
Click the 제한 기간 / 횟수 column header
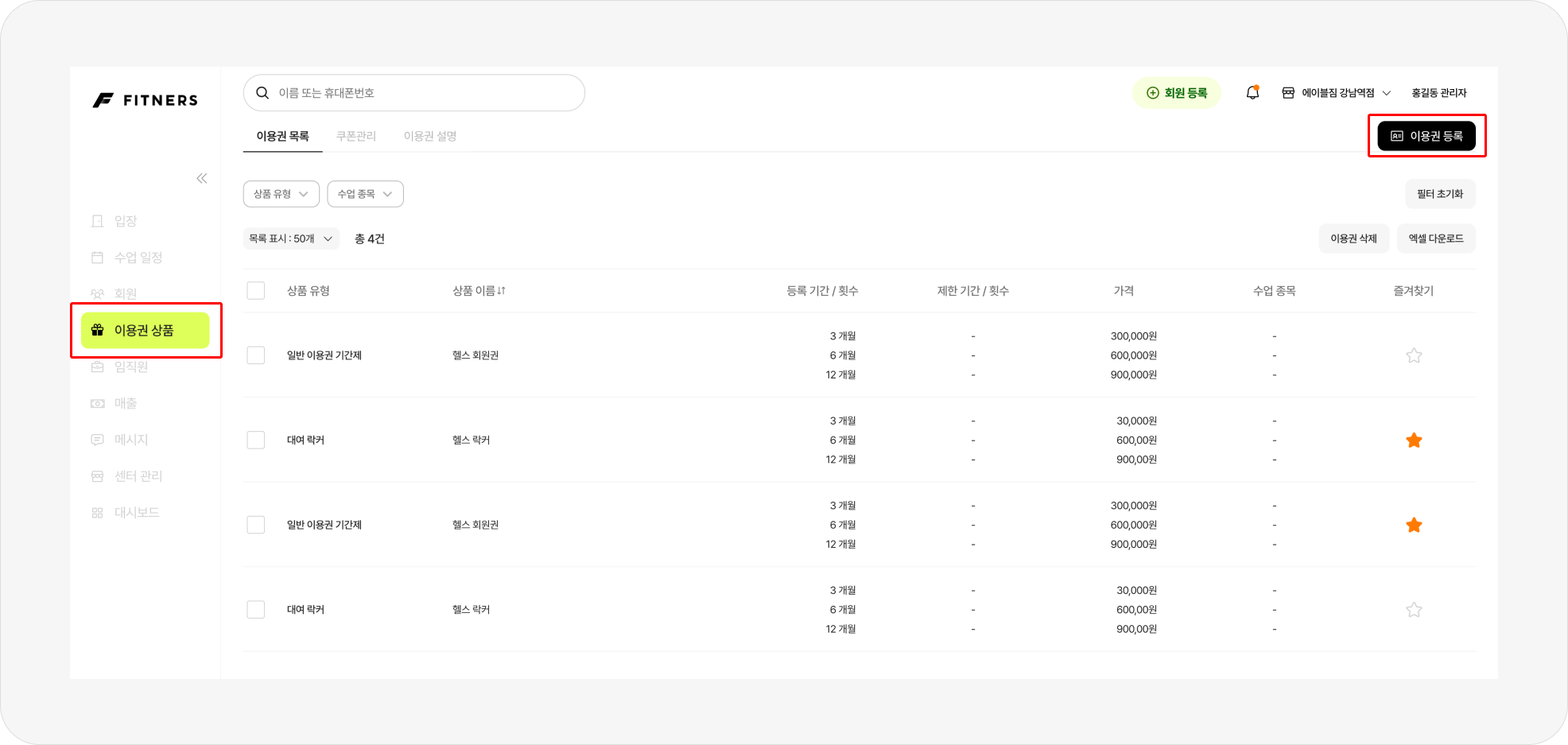point(973,291)
